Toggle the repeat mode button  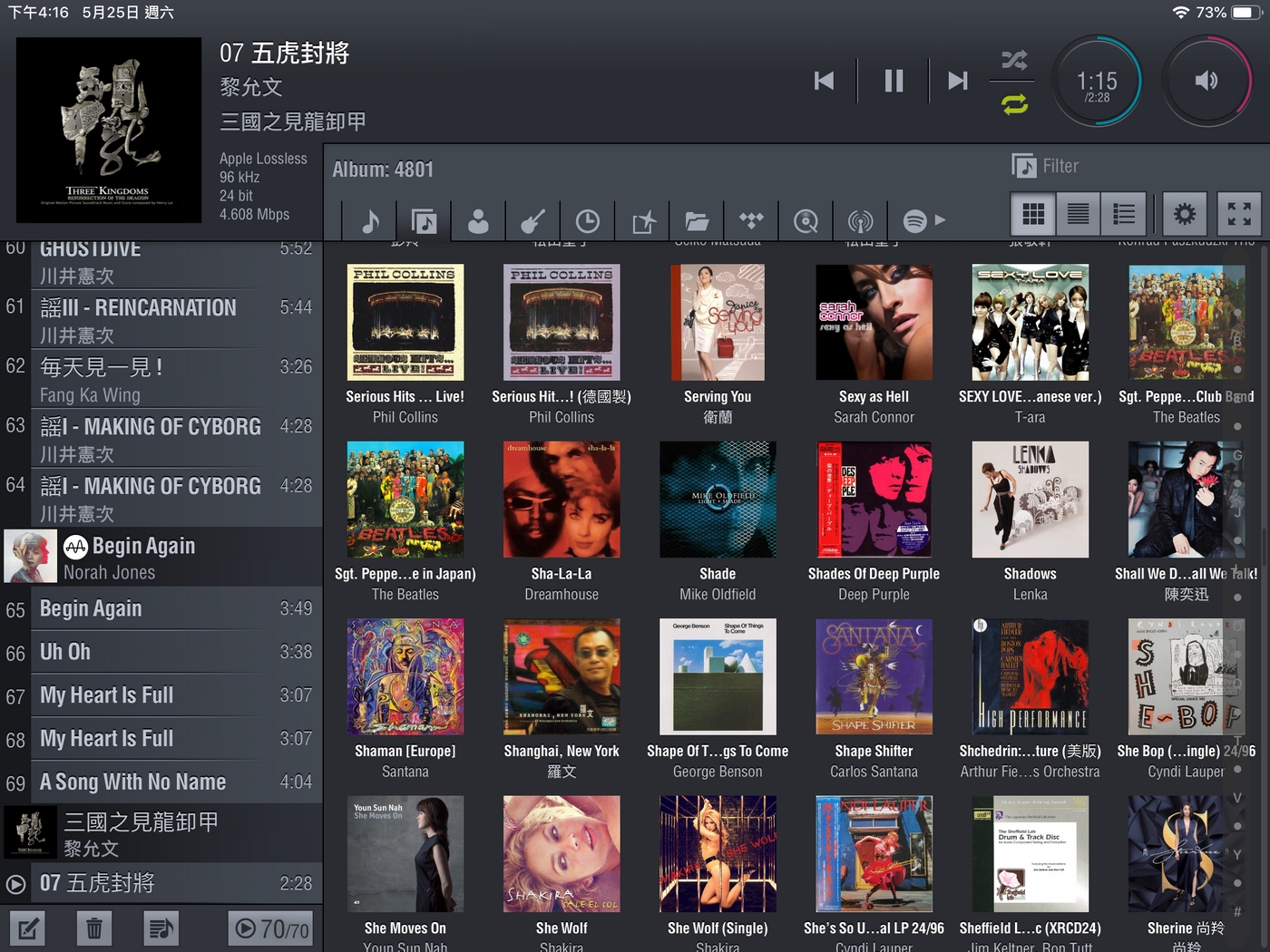[x=1014, y=104]
